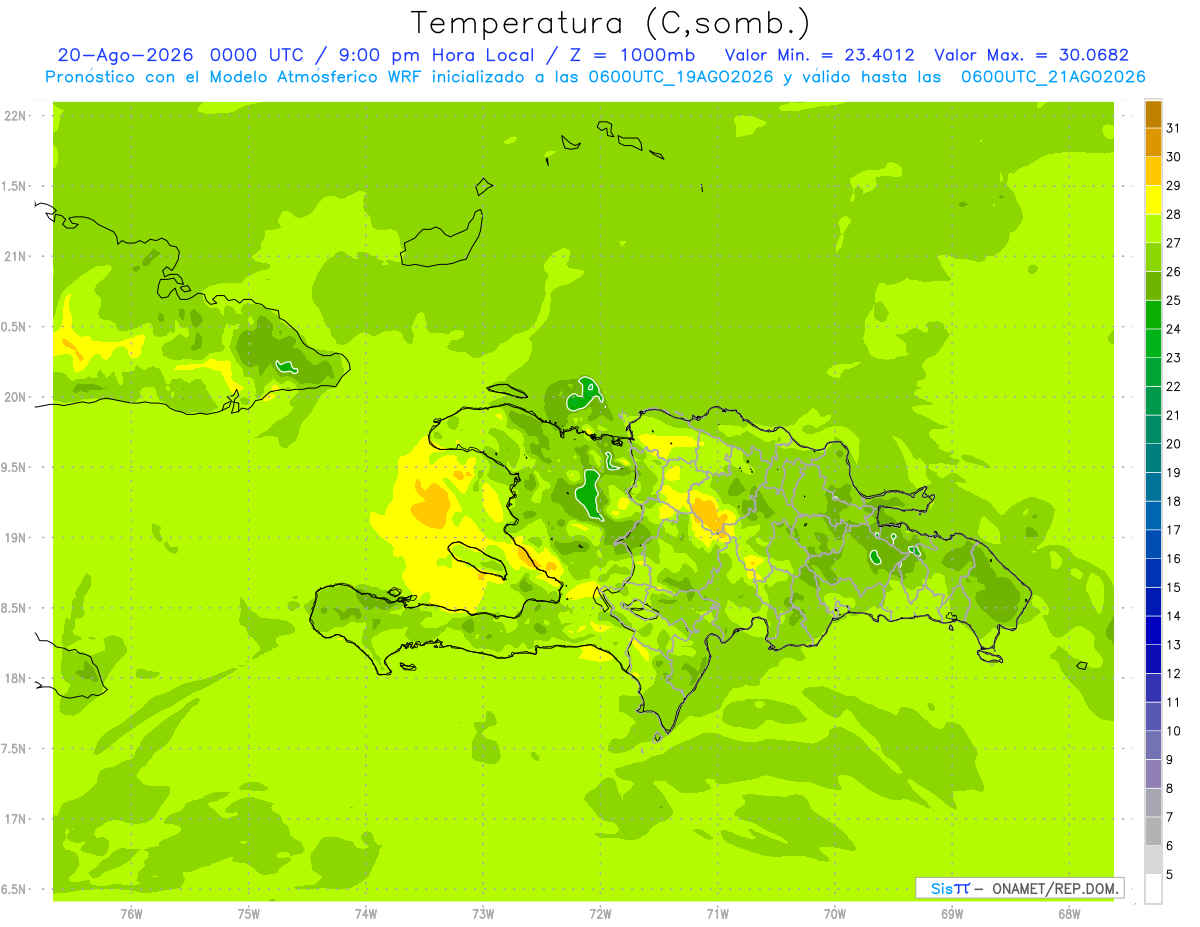
Task: Click the Valor Max. = 30.0682 text
Action: click(x=1031, y=55)
